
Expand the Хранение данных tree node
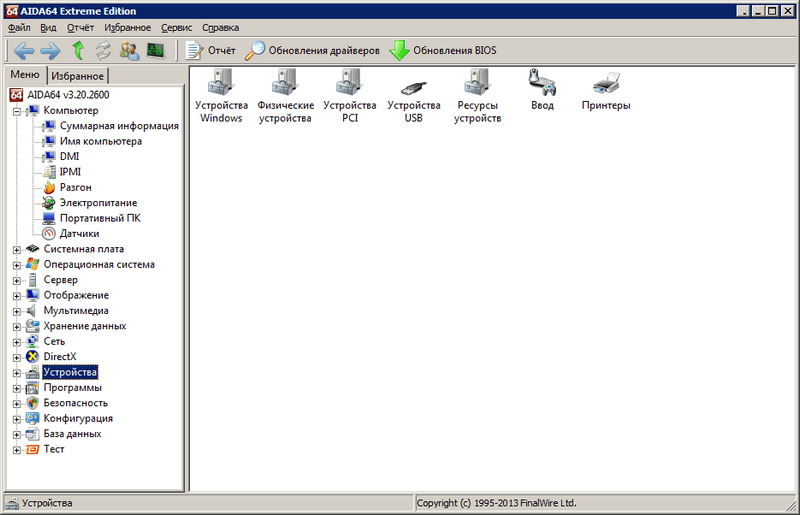[17, 326]
